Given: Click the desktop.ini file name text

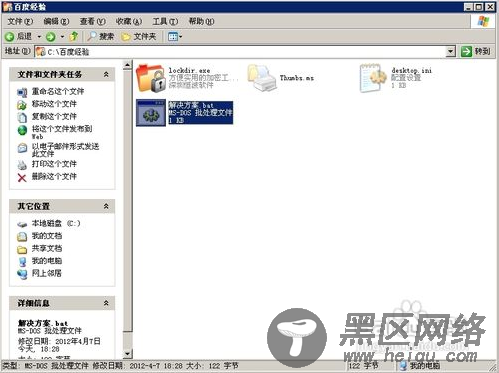Looking at the screenshot, I should click(x=411, y=70).
